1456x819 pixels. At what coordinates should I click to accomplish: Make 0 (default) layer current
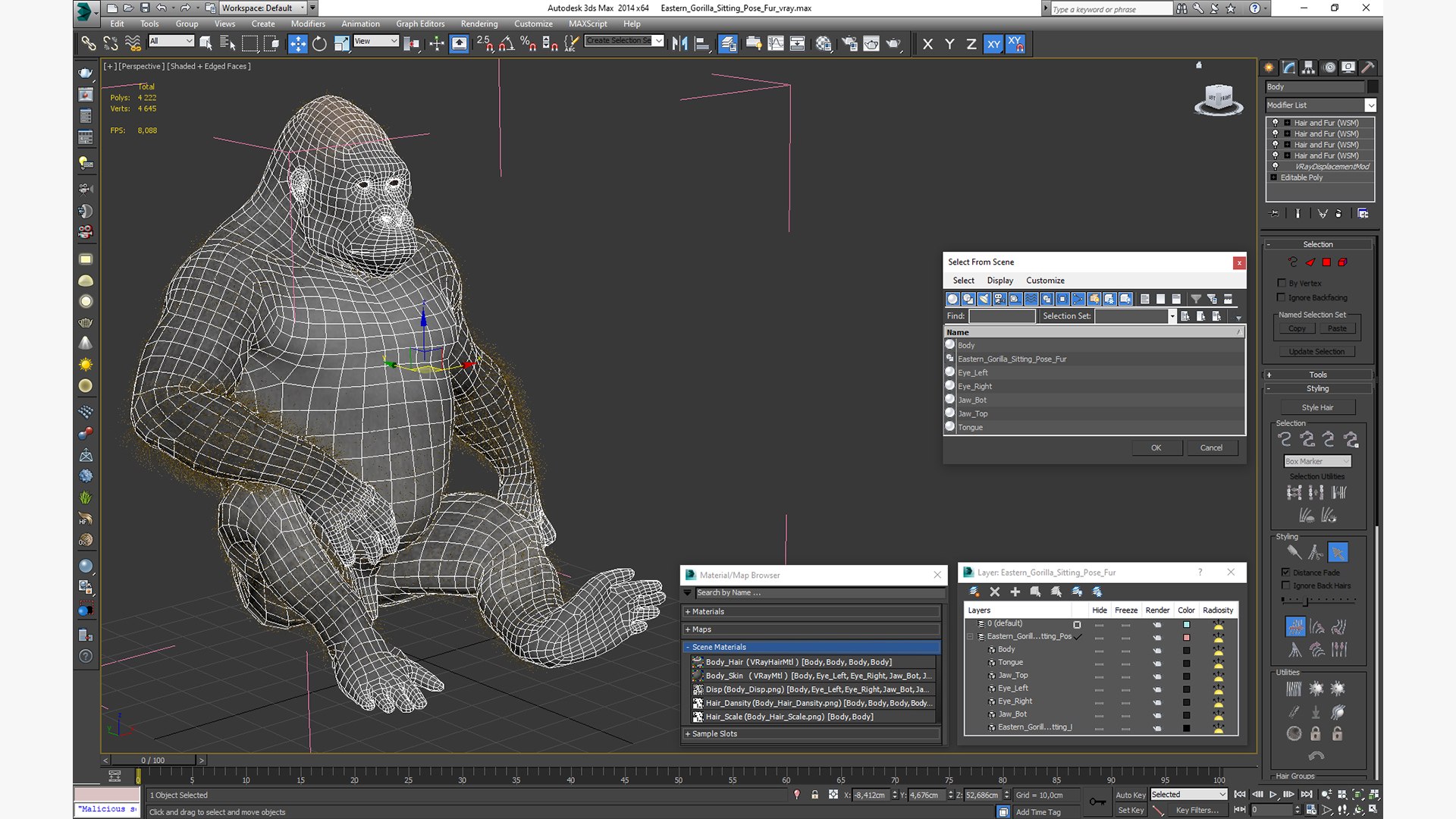pos(1077,624)
